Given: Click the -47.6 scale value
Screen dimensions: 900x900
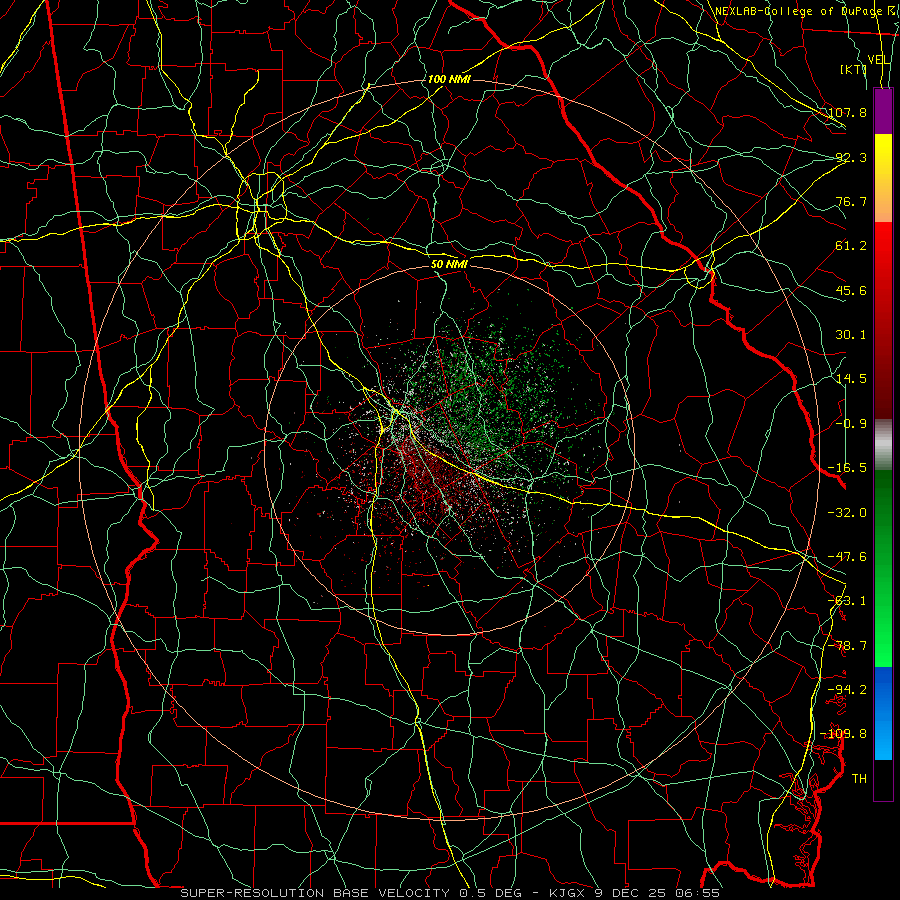Looking at the screenshot, I should tap(847, 557).
